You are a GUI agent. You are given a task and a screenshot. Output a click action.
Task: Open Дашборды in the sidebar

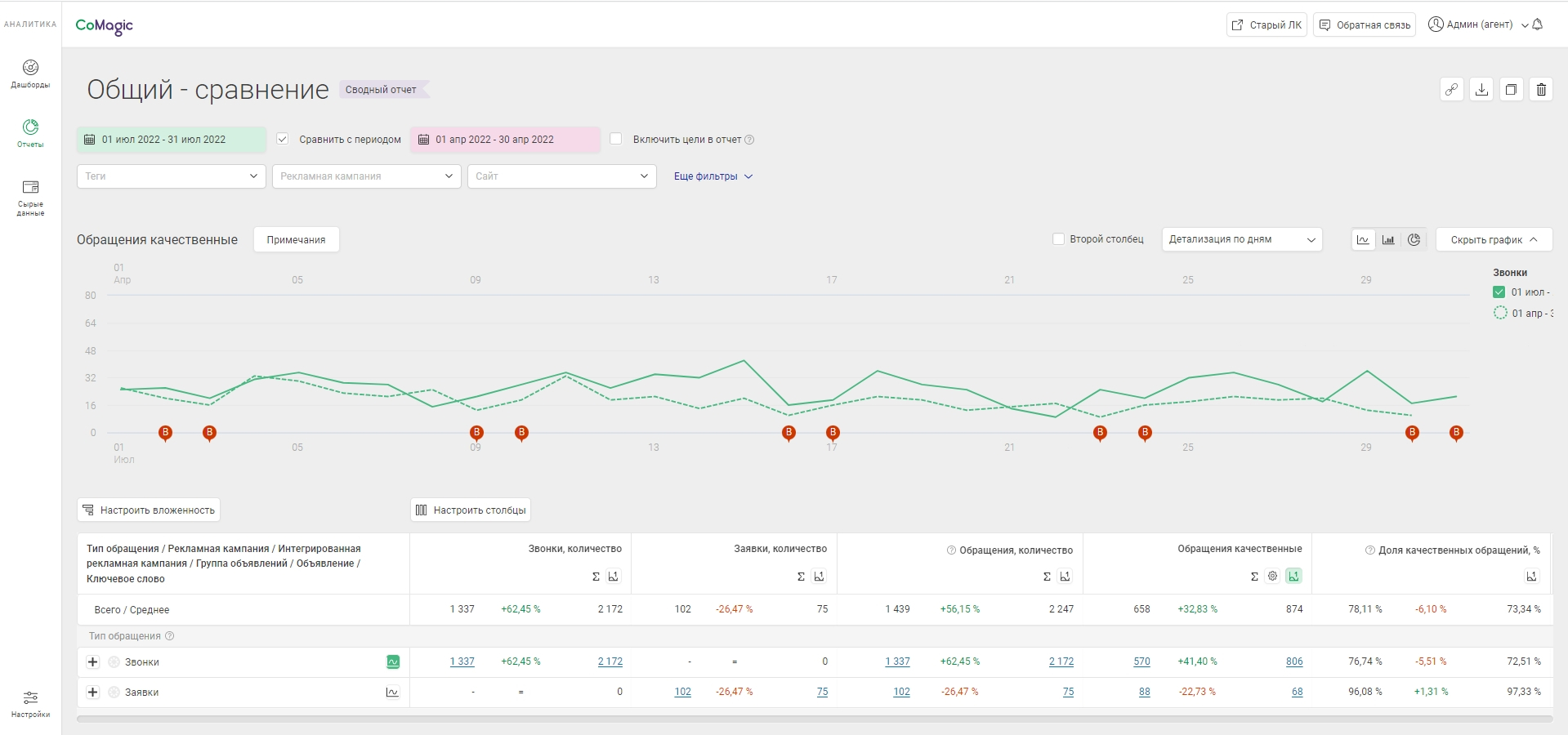30,73
